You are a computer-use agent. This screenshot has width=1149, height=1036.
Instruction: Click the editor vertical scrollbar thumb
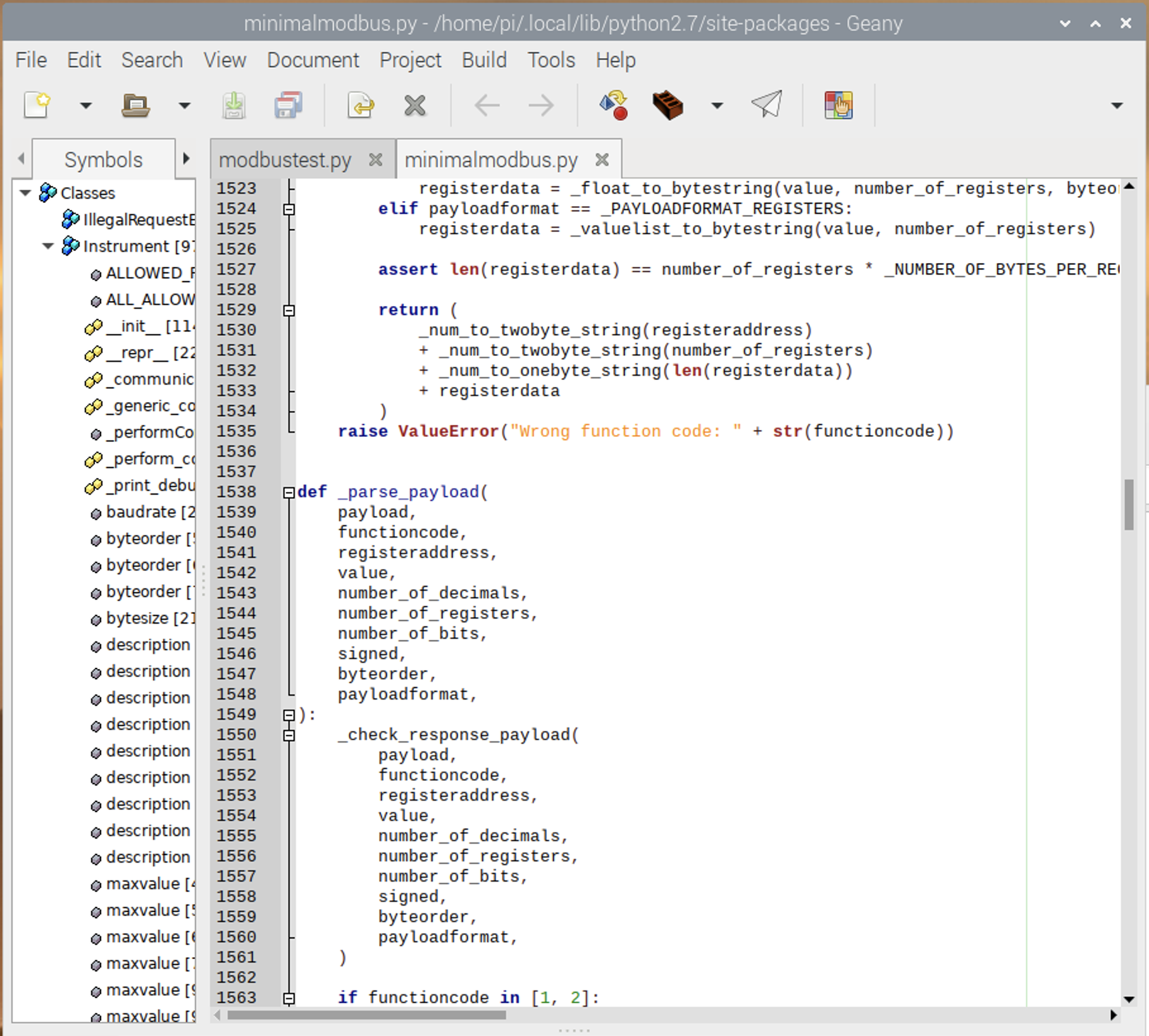1129,504
